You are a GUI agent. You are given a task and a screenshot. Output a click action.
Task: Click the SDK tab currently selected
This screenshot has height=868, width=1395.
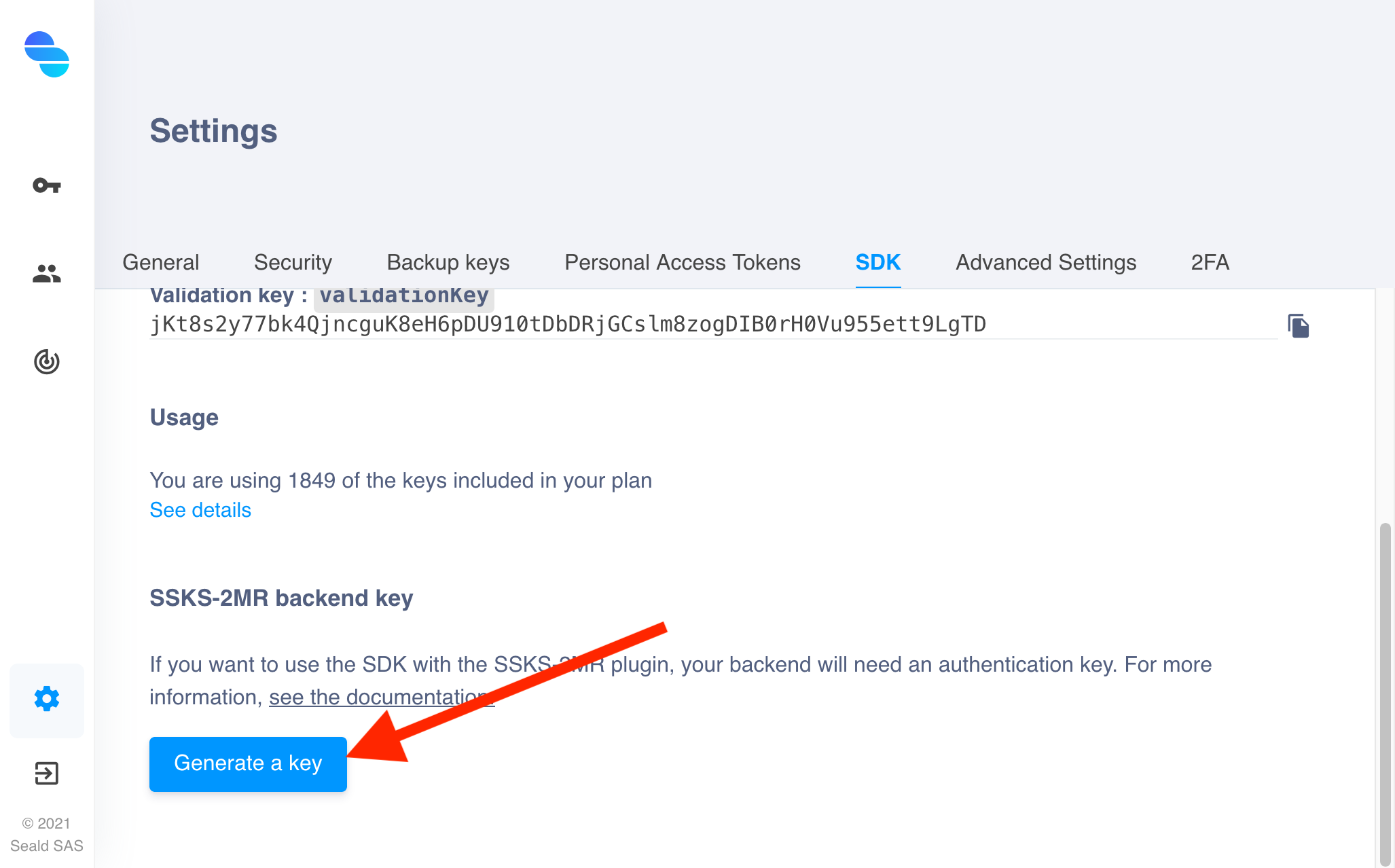click(x=878, y=263)
